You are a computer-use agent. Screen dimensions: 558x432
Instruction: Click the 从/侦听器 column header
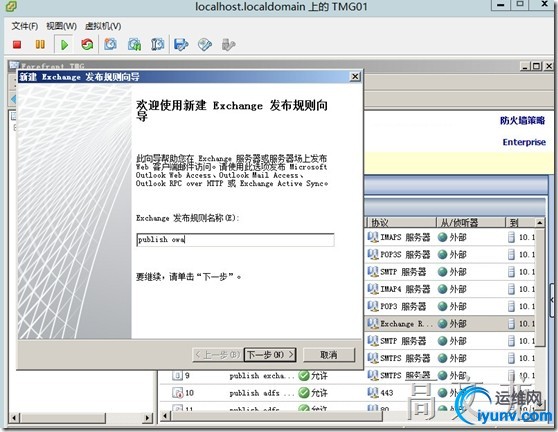(x=471, y=223)
